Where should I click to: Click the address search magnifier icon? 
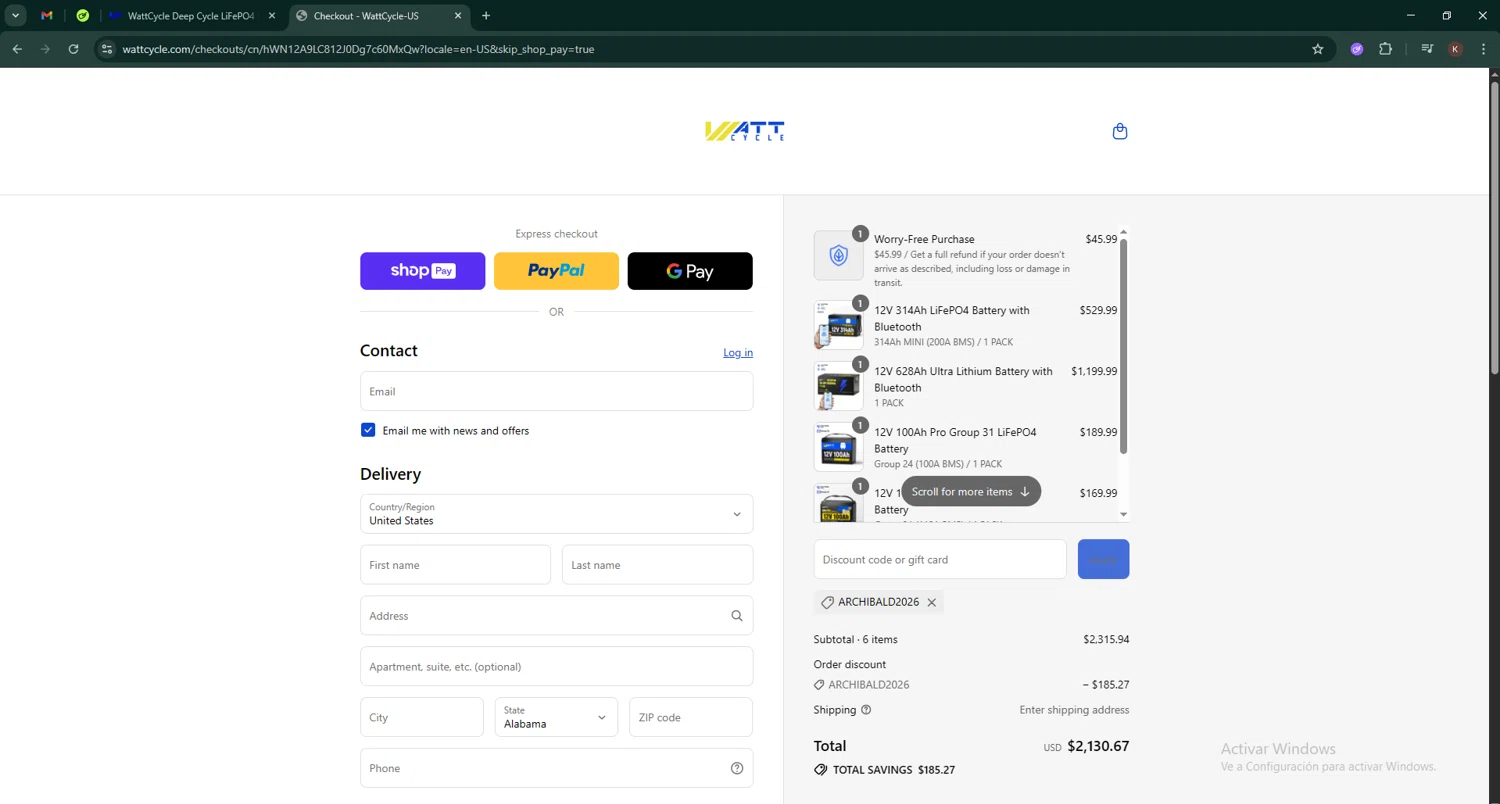click(737, 616)
